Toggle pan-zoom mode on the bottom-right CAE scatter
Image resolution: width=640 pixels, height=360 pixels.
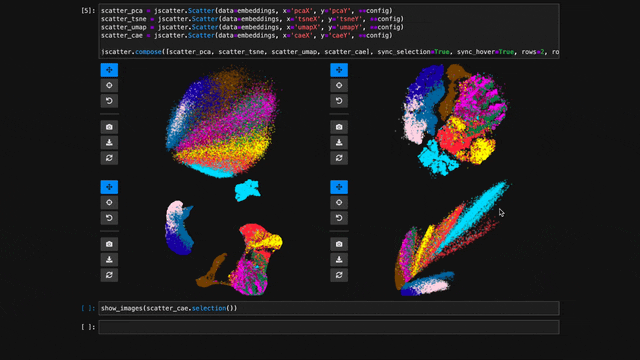[339, 187]
